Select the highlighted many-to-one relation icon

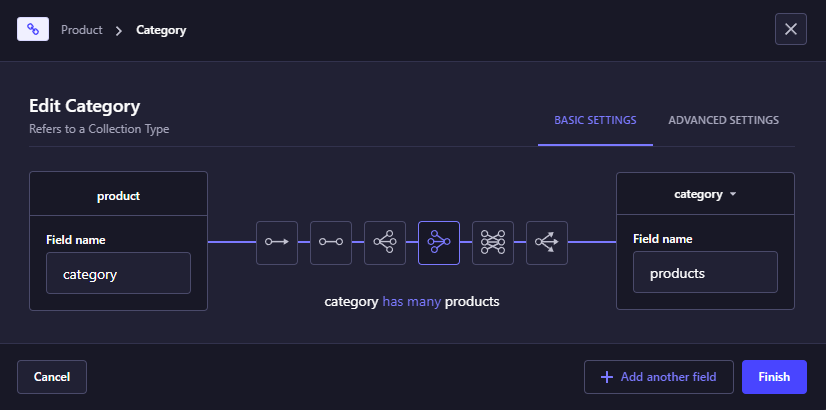(x=439, y=242)
